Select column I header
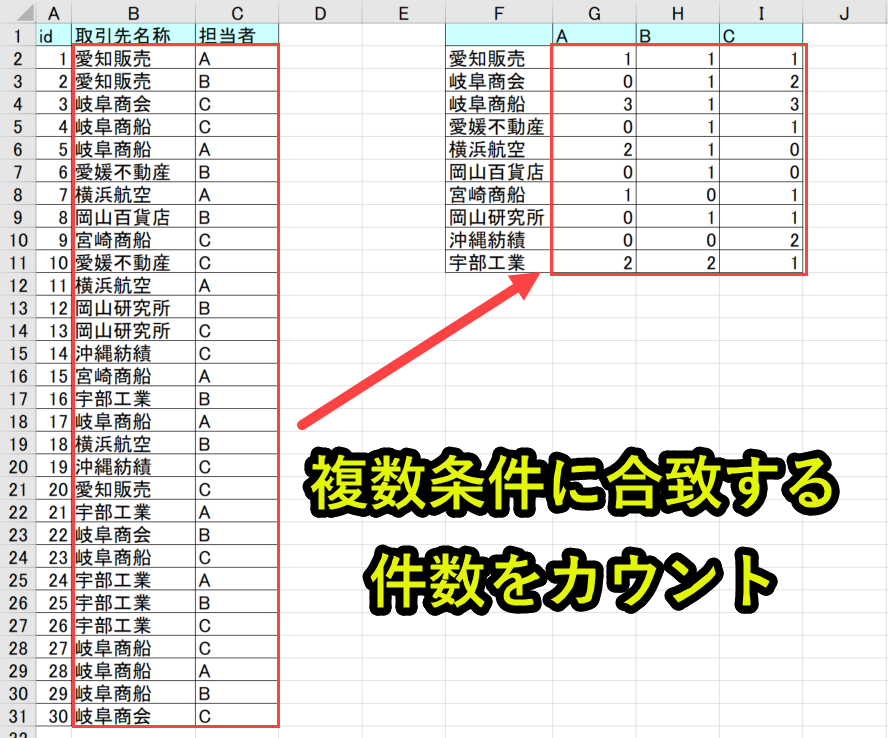Screen dimensions: 888x738 [761, 12]
